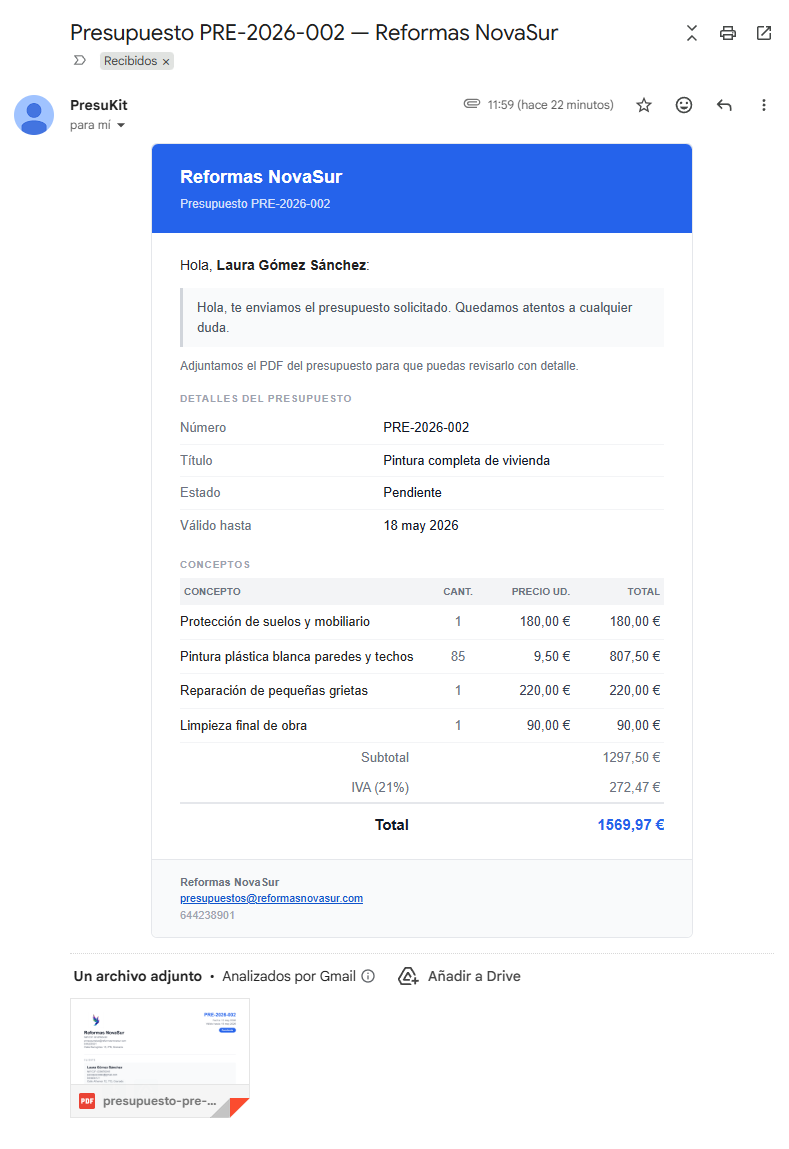The image size is (789, 1149).
Task: Click the Un archivo adjunto label
Action: pos(137,976)
